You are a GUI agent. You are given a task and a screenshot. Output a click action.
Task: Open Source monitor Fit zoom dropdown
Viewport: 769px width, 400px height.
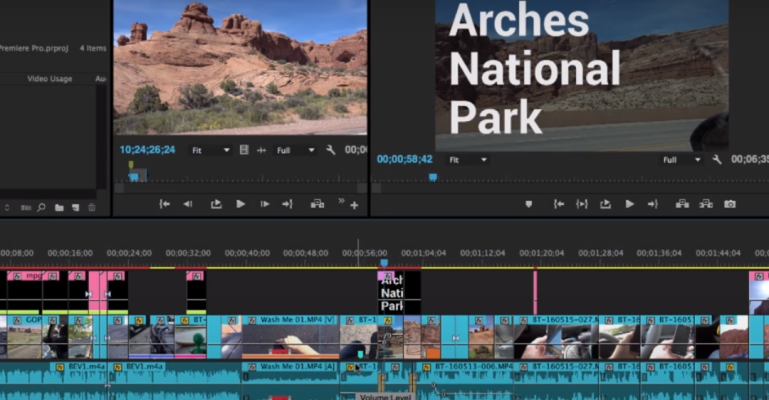[x=210, y=150]
